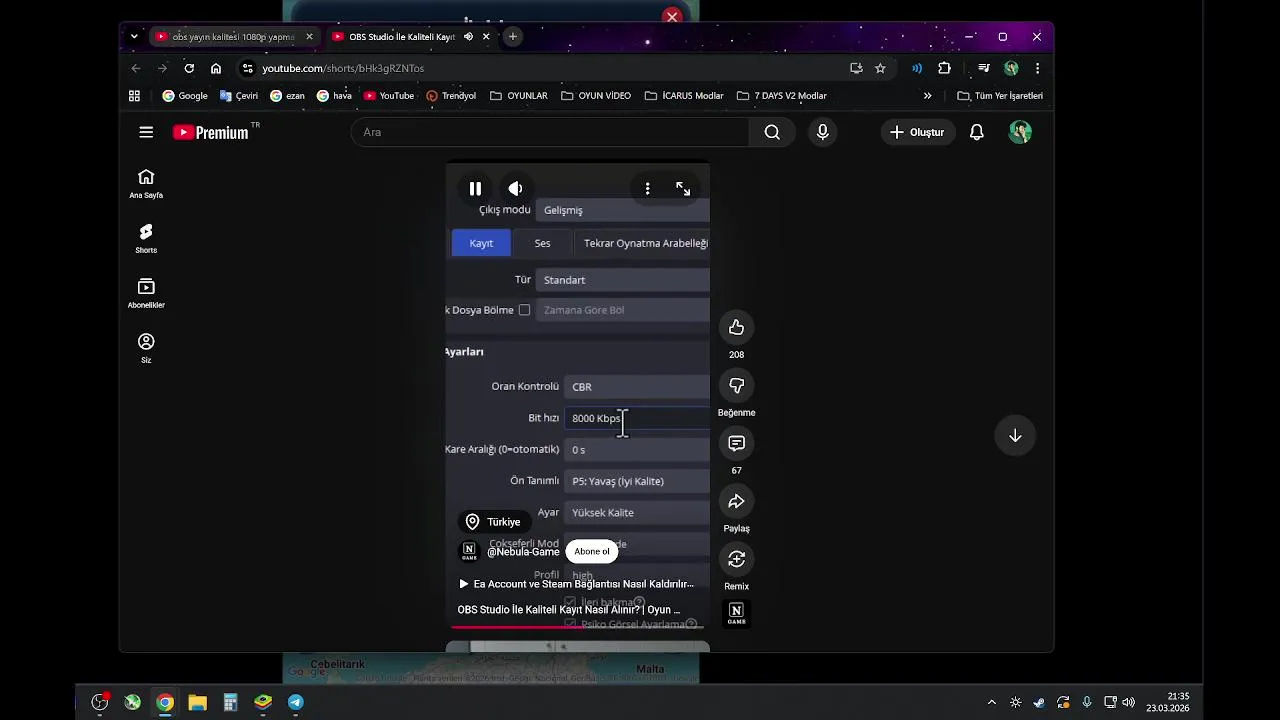Image resolution: width=1280 pixels, height=720 pixels.
Task: Seek using the red Shorts progress bar
Action: coord(578,628)
